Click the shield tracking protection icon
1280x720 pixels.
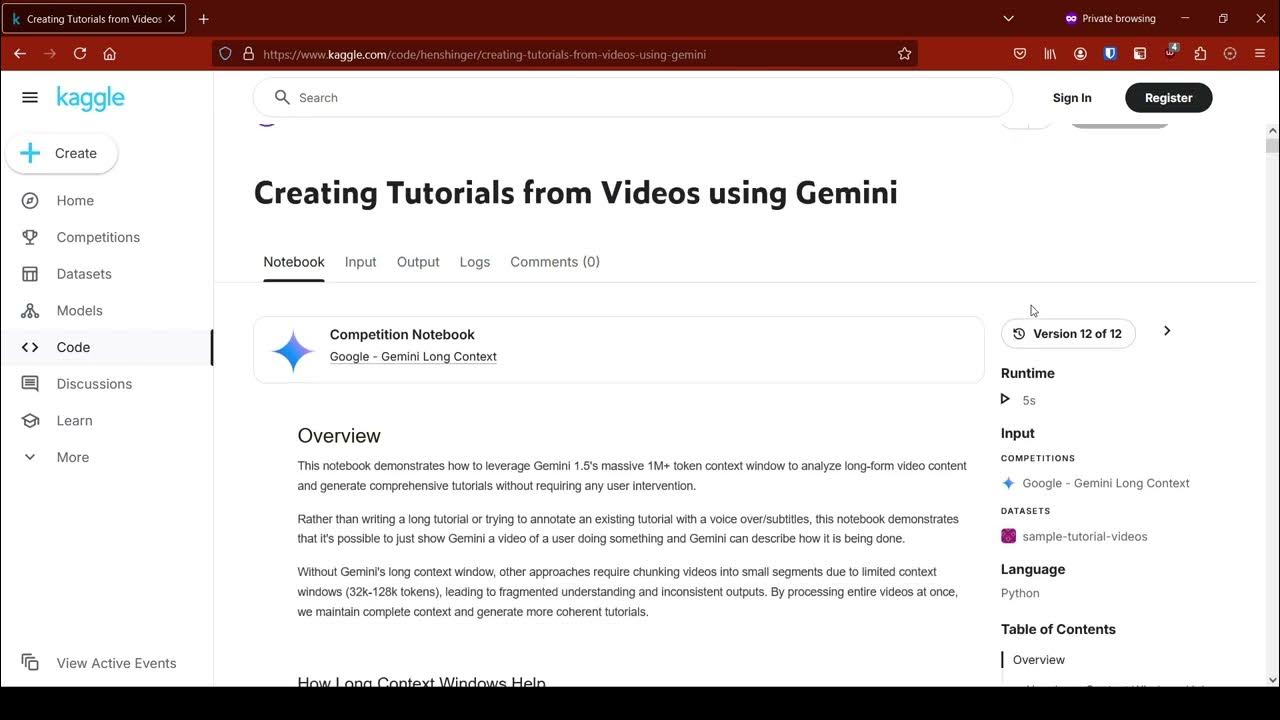point(225,54)
